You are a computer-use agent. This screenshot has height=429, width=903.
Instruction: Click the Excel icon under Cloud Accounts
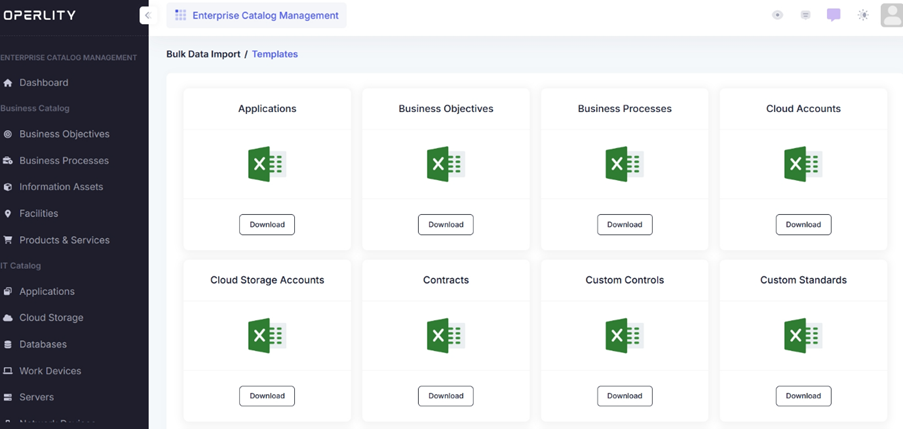[x=803, y=164]
